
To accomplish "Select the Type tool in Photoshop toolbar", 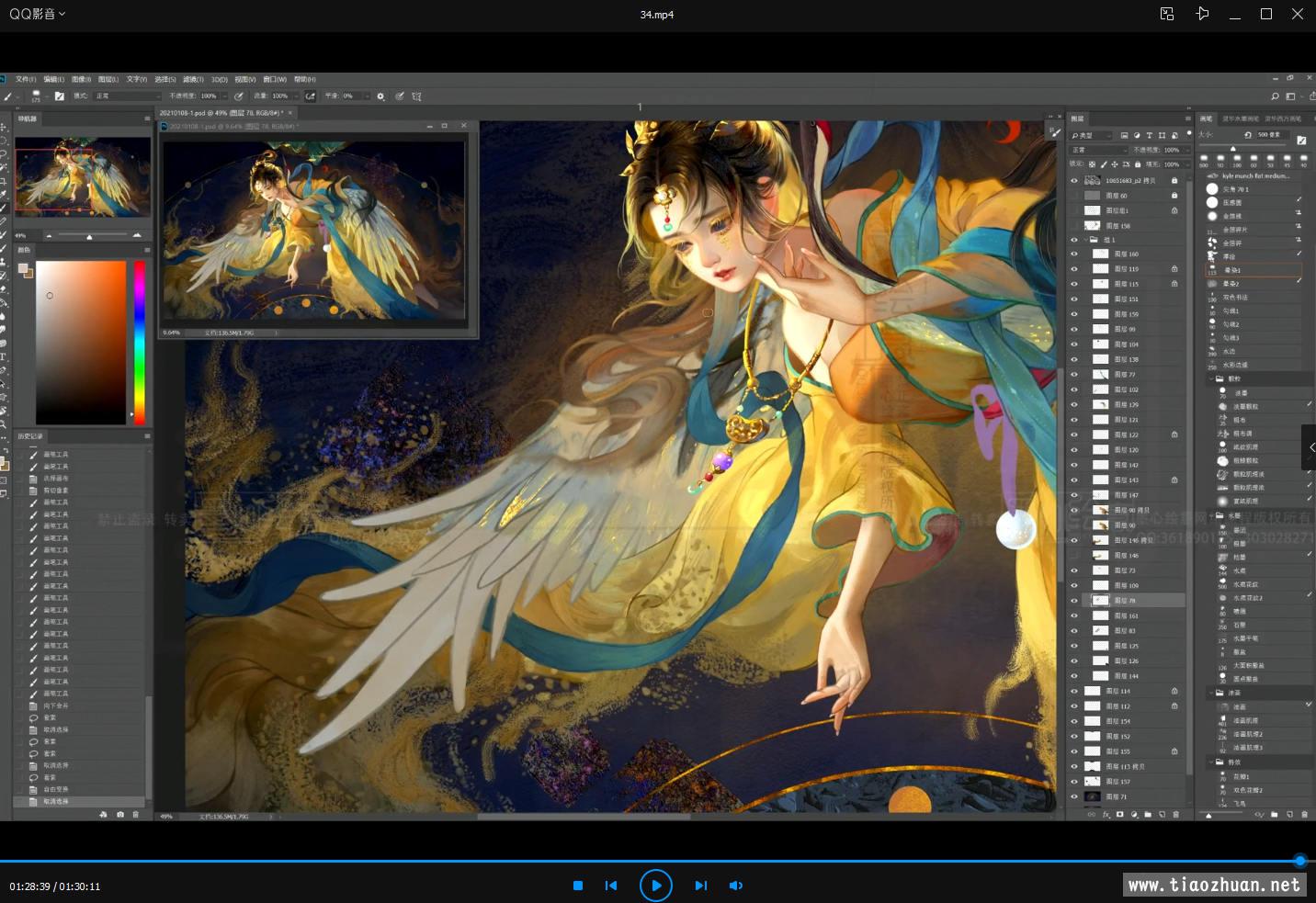I will [x=4, y=356].
